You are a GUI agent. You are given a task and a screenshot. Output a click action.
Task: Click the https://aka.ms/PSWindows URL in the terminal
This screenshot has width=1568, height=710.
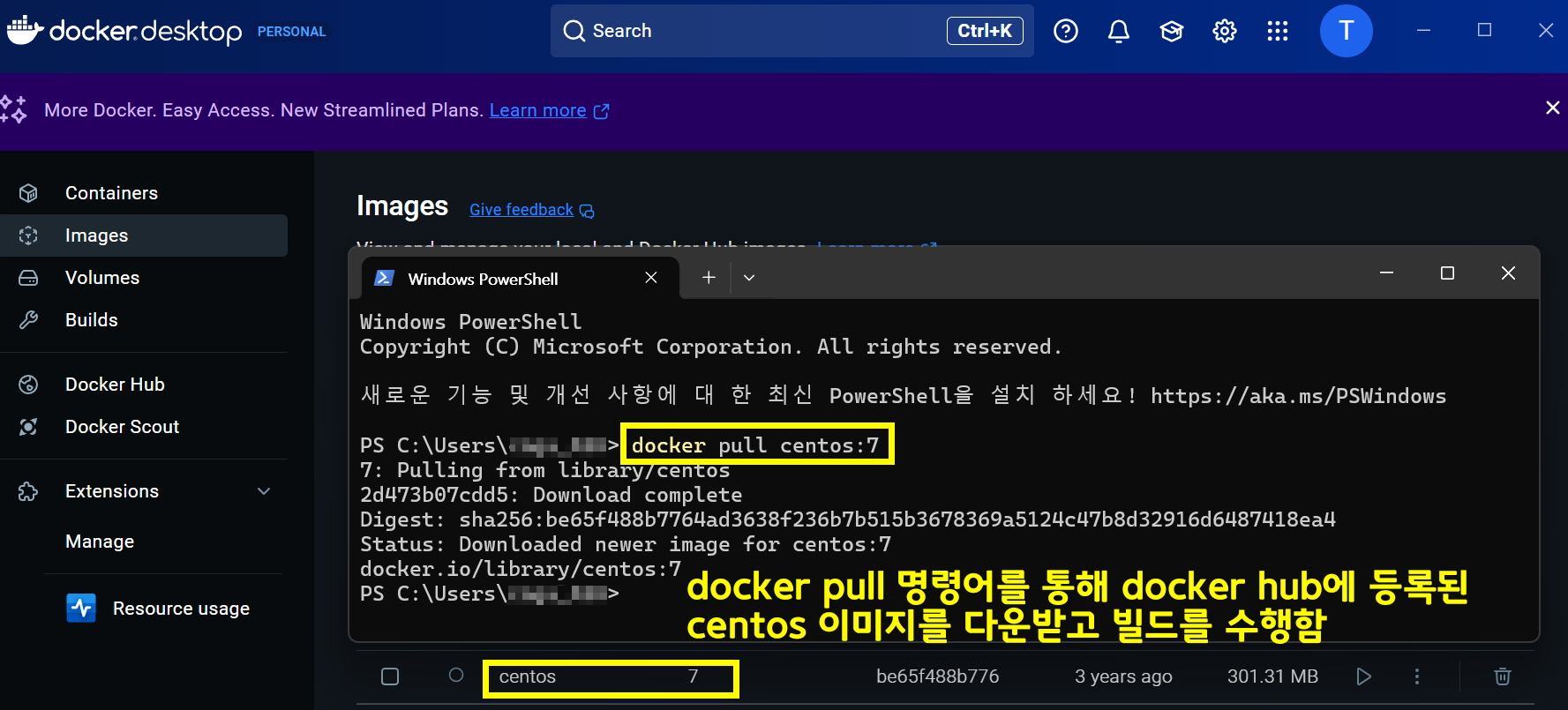tap(1298, 396)
